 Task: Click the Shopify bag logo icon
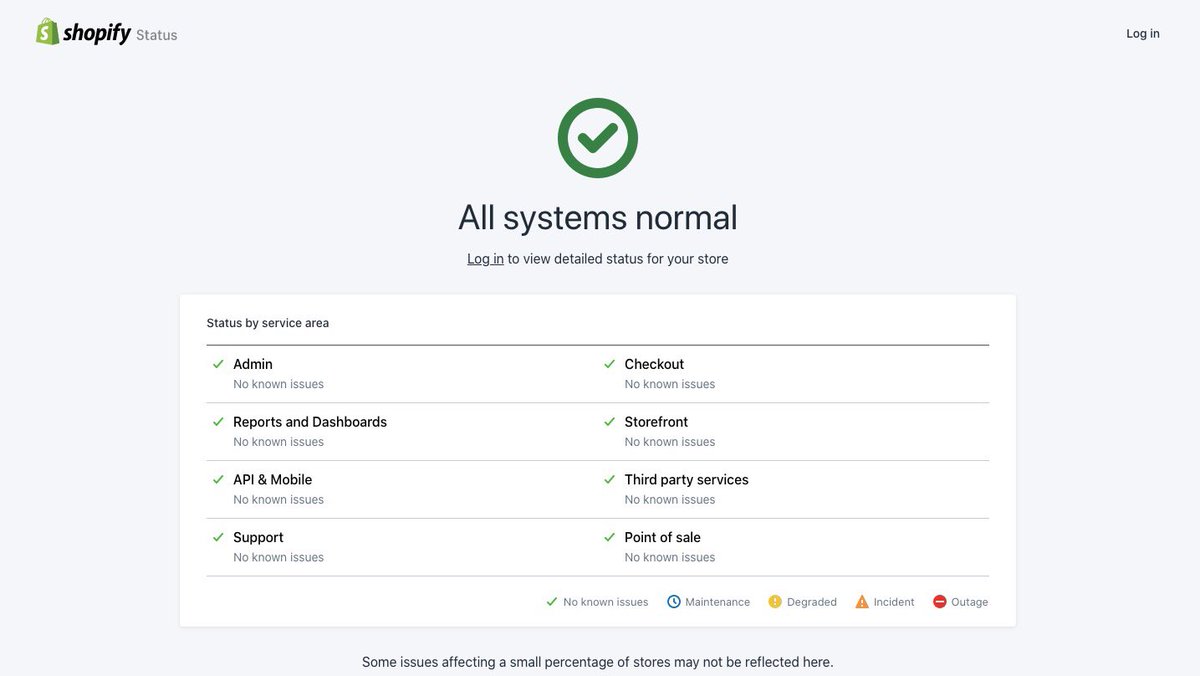(48, 32)
